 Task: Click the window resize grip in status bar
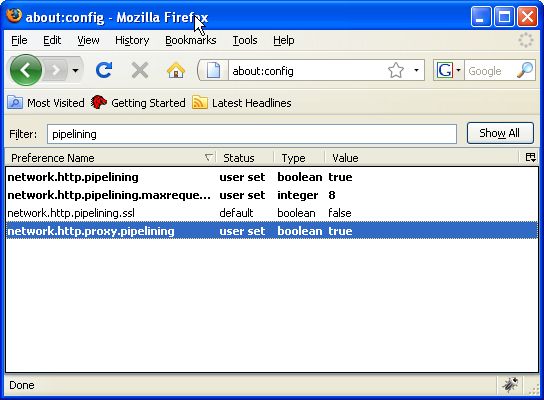click(534, 389)
